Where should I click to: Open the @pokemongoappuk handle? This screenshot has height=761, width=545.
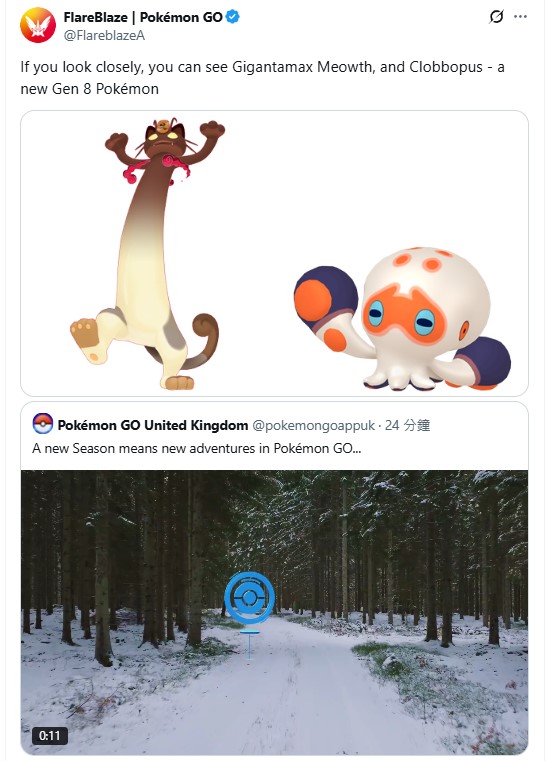point(314,426)
